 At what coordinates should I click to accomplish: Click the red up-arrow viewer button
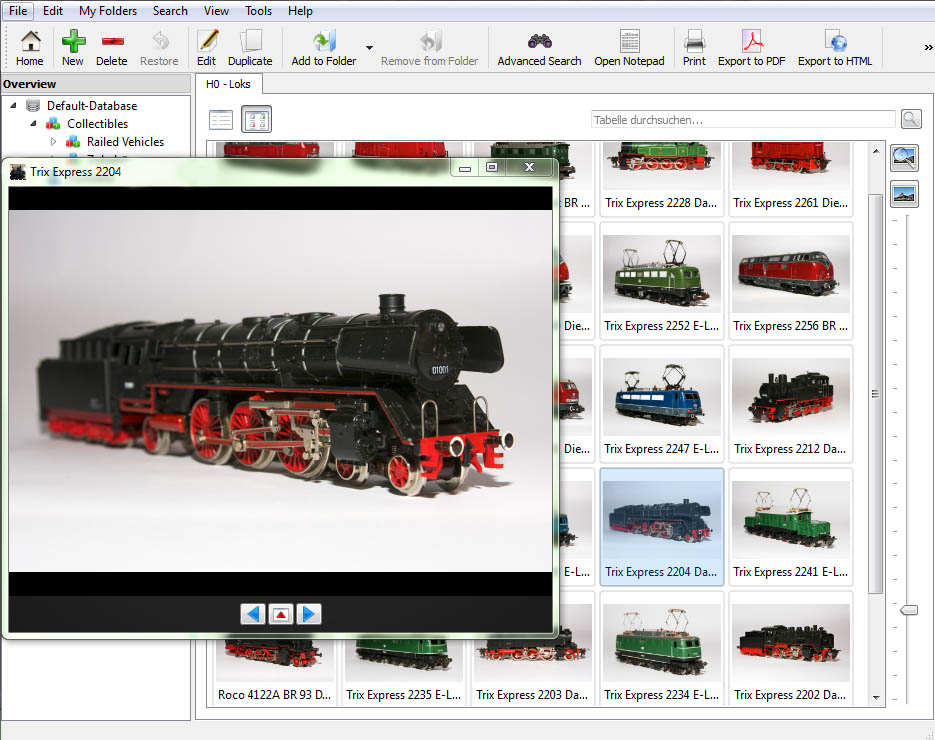tap(281, 614)
